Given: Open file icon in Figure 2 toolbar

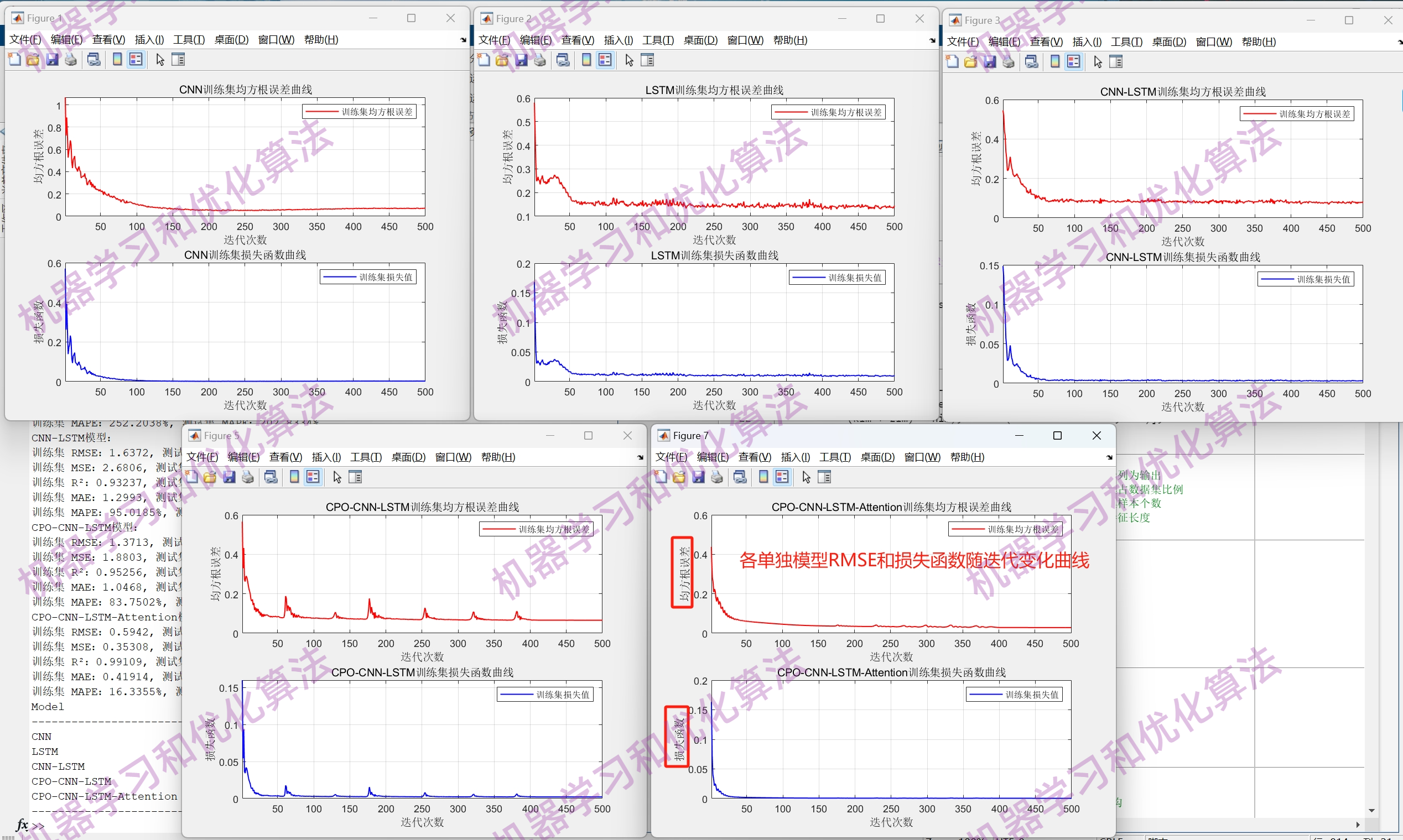Looking at the screenshot, I should tap(502, 60).
